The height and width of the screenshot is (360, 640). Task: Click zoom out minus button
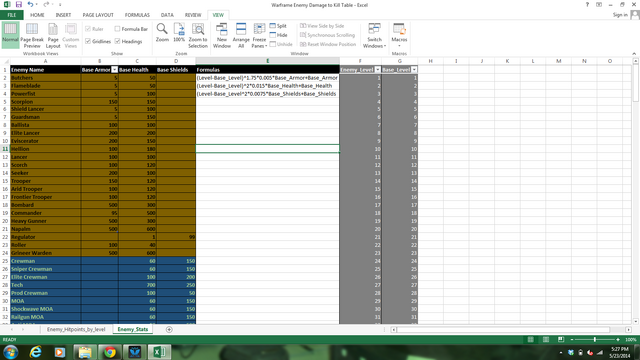click(572, 340)
